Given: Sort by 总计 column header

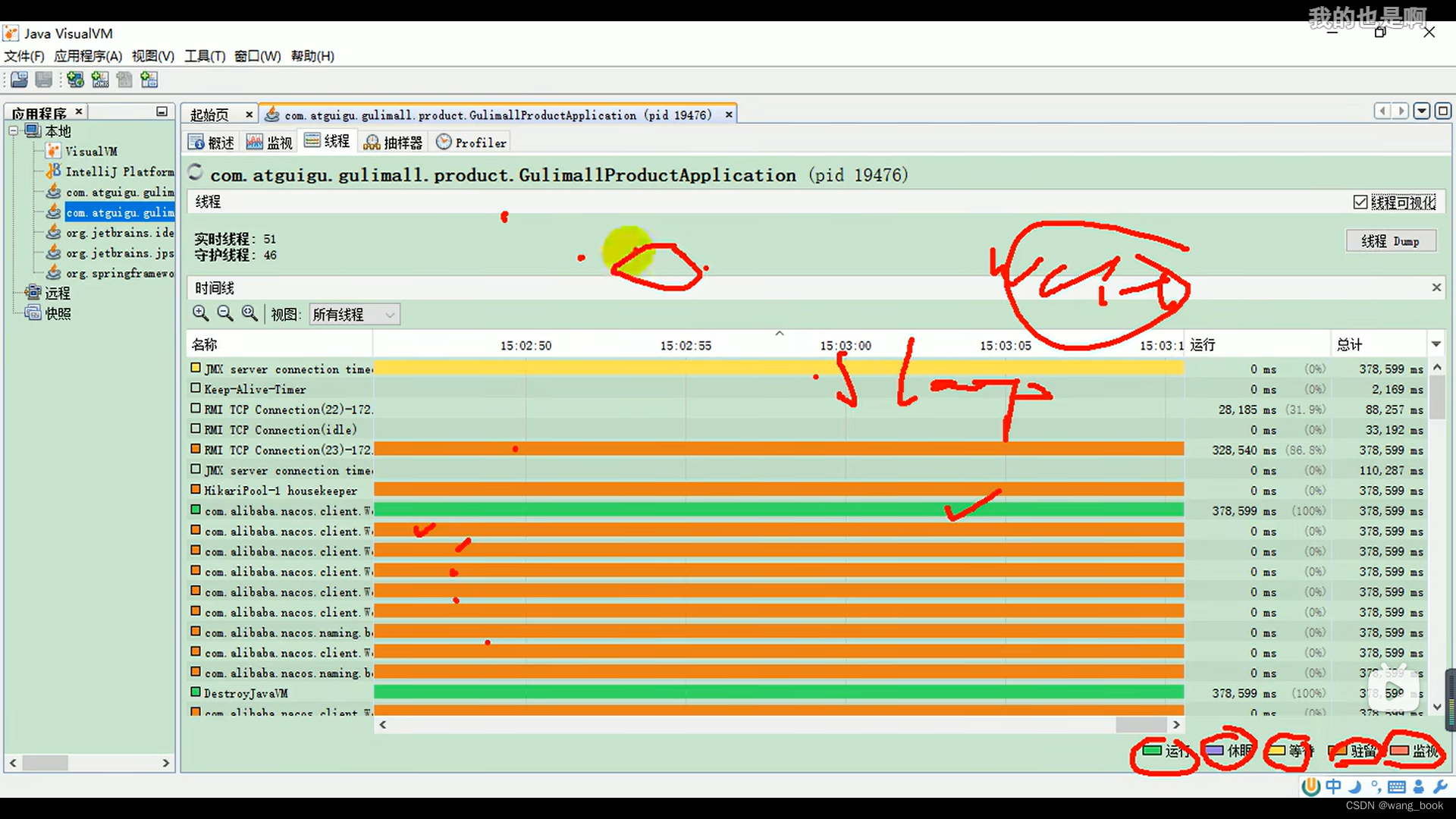Looking at the screenshot, I should point(1379,345).
